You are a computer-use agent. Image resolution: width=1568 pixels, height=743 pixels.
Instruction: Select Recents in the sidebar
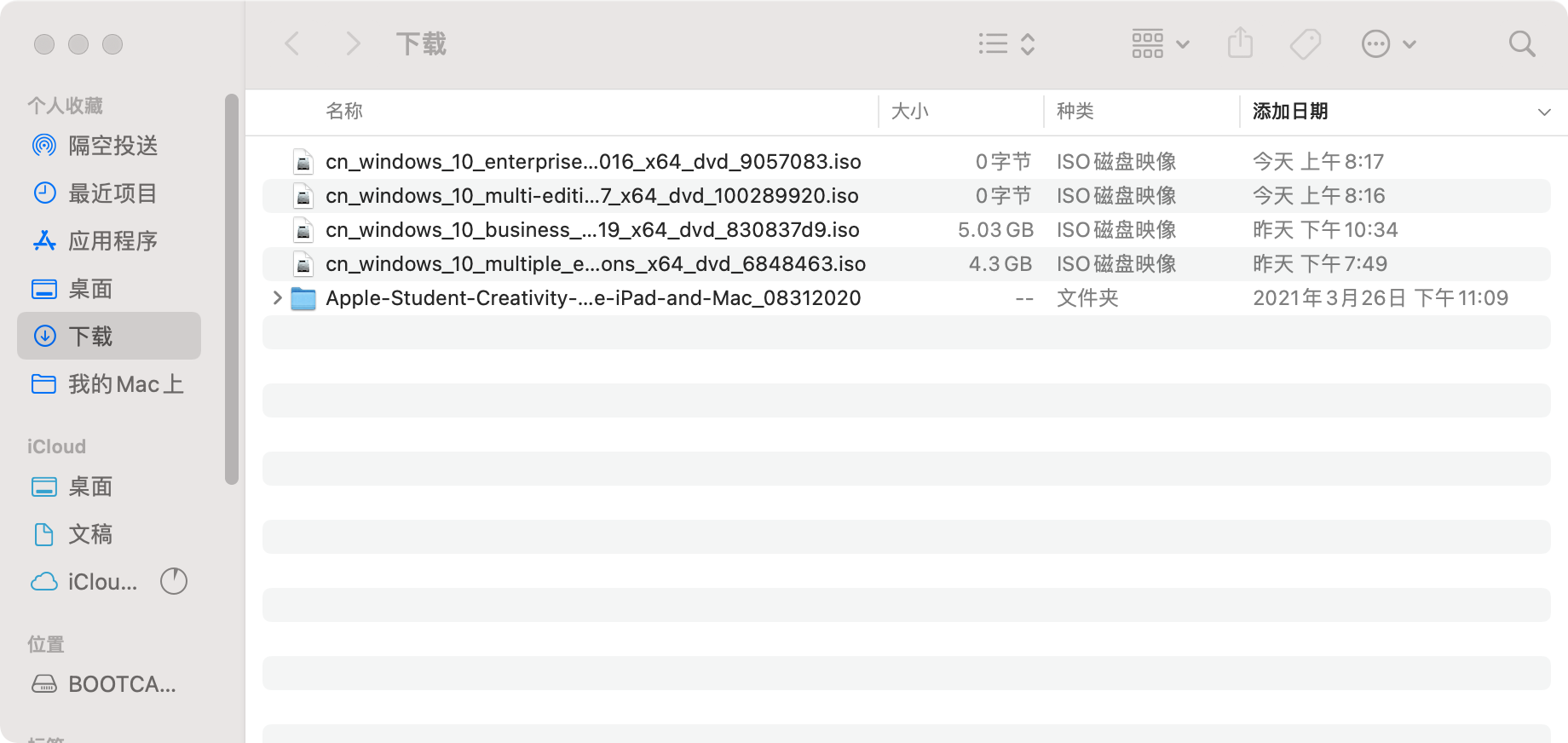[x=112, y=193]
